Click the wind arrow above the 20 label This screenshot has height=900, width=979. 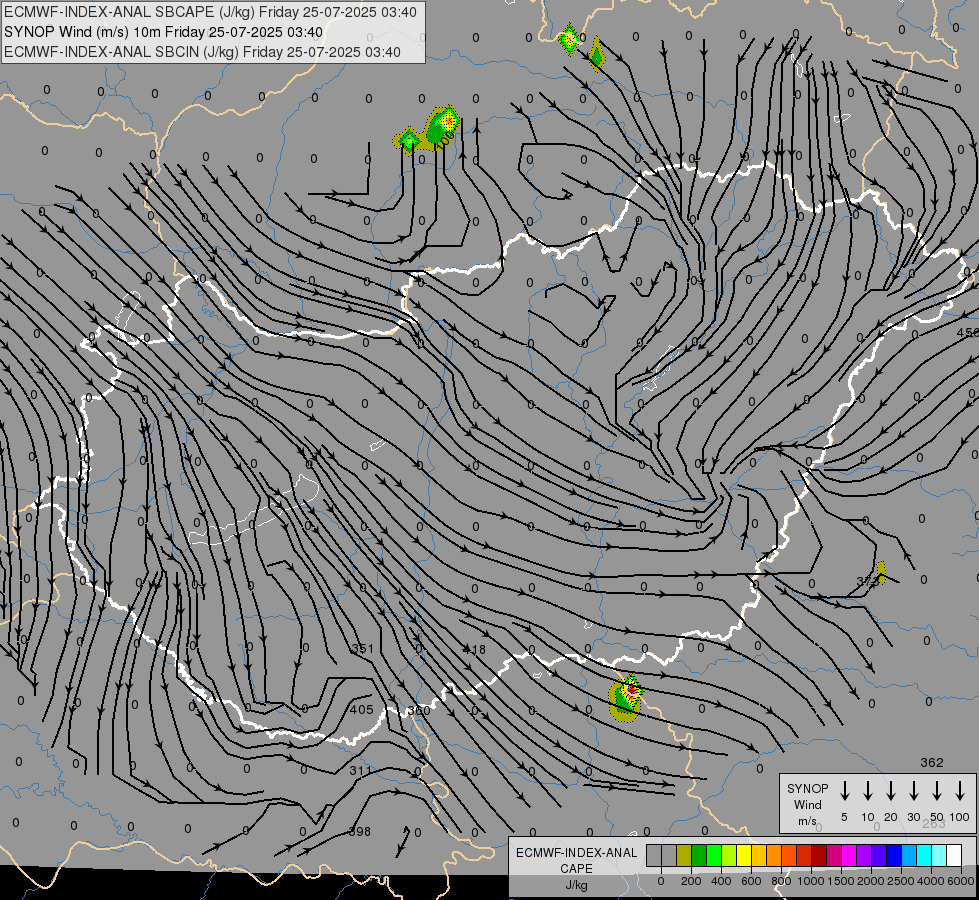click(x=891, y=790)
